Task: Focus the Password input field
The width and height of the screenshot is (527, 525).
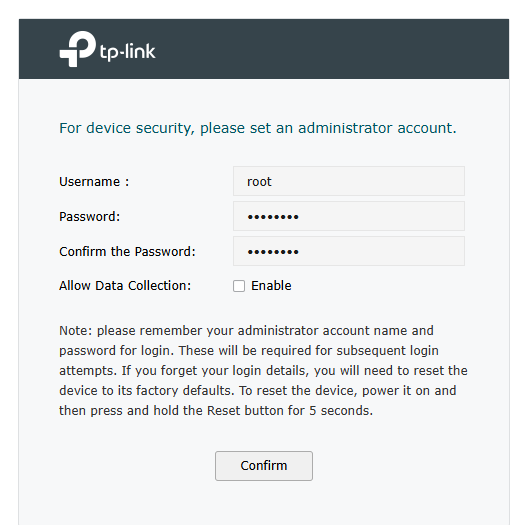Action: [x=349, y=216]
